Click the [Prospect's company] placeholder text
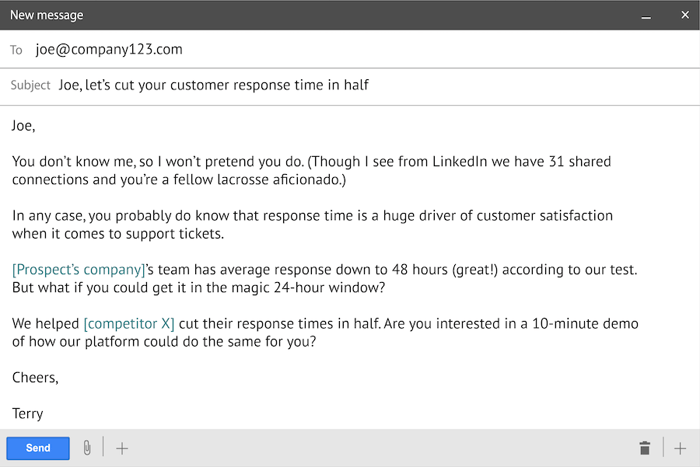The height and width of the screenshot is (467, 700). point(77,270)
